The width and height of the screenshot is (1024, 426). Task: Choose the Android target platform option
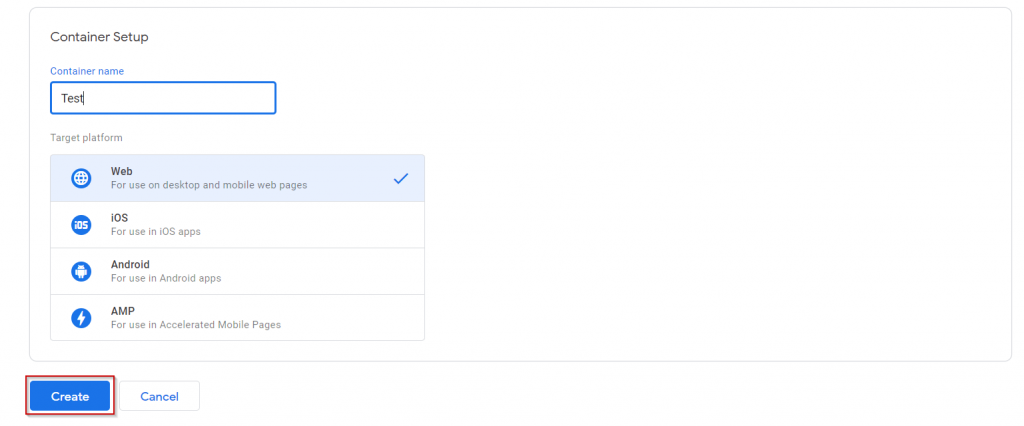(238, 271)
